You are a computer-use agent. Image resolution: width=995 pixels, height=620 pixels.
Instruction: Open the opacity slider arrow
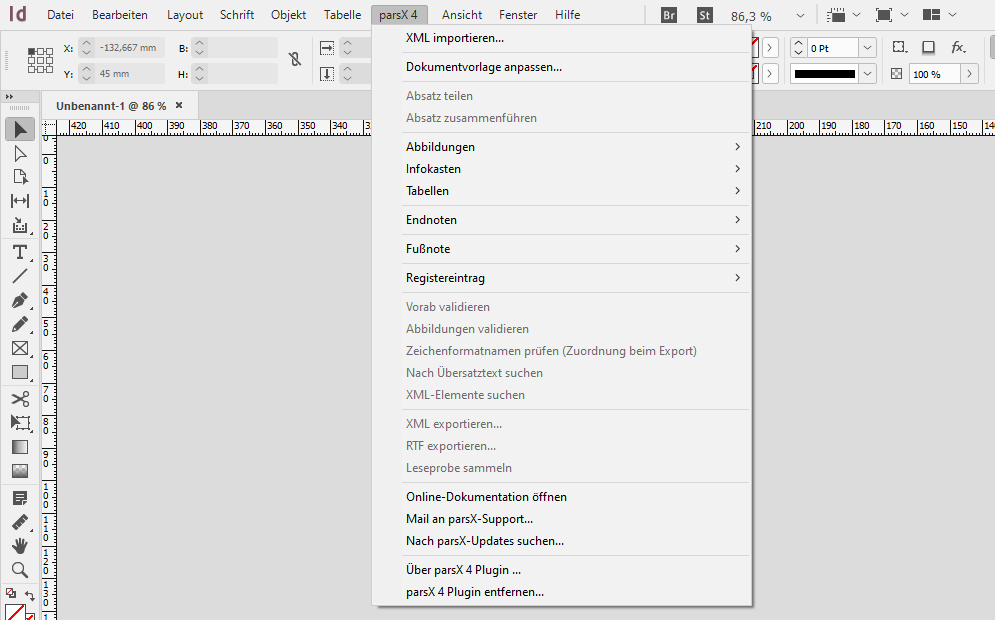pyautogui.click(x=969, y=74)
